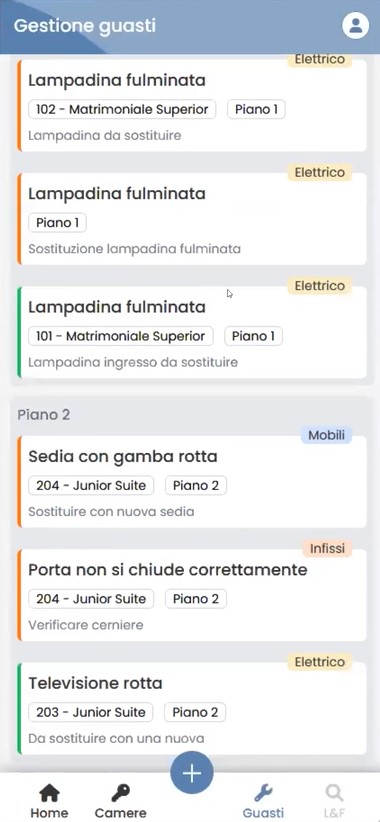Open the Camere key icon

point(121,793)
